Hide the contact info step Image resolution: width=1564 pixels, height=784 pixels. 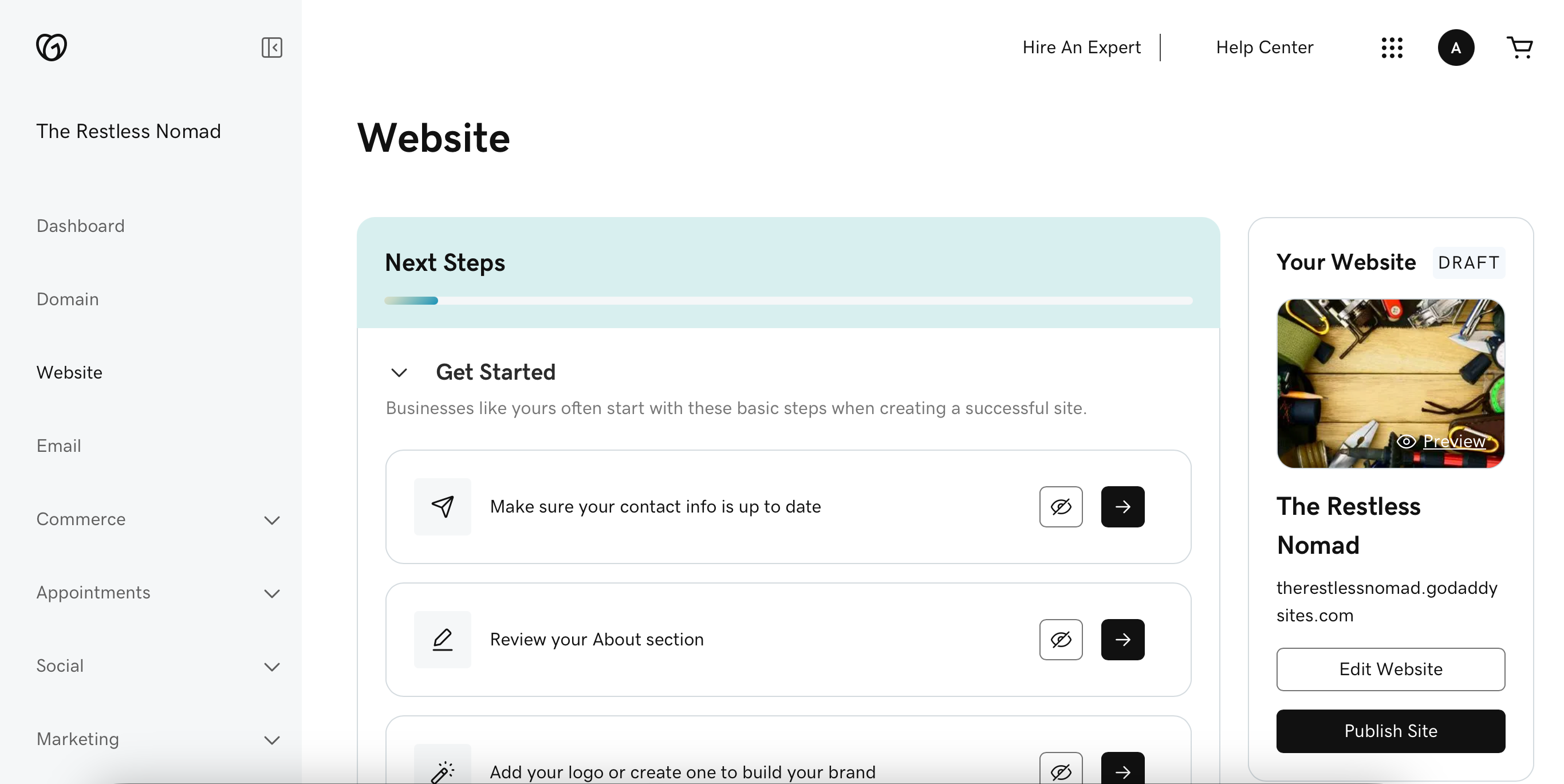[1060, 506]
